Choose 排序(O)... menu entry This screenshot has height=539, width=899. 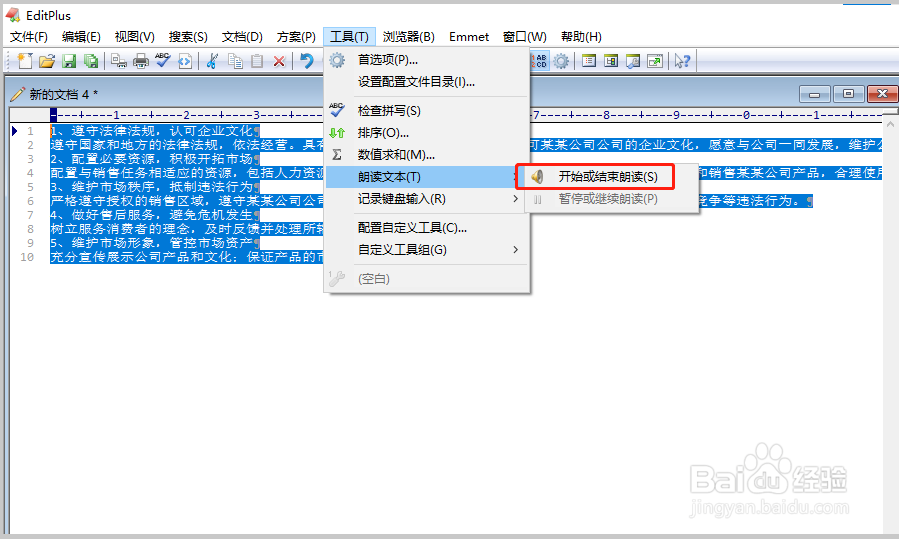pos(427,132)
